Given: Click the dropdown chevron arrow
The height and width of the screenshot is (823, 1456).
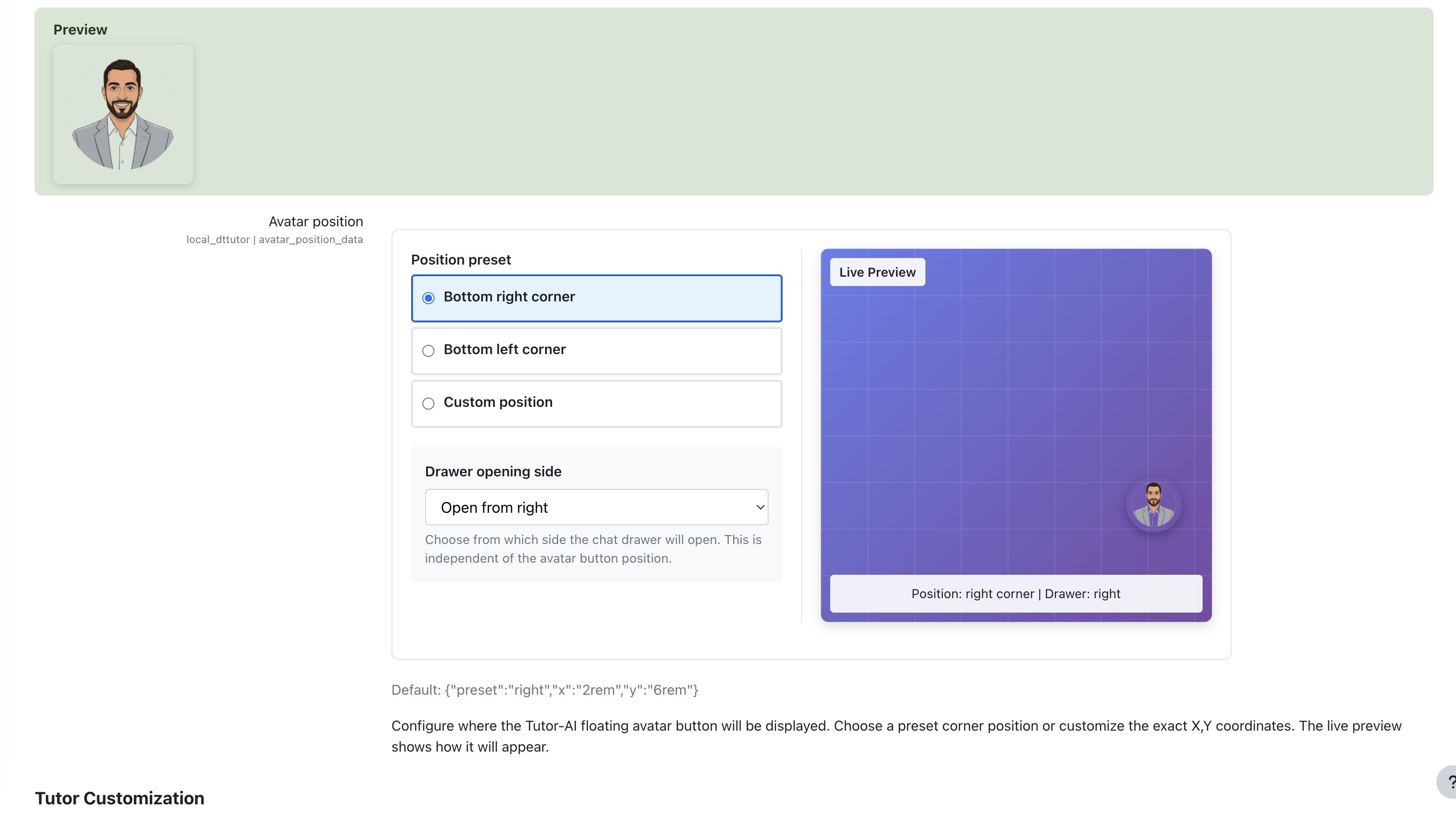Looking at the screenshot, I should 760,507.
